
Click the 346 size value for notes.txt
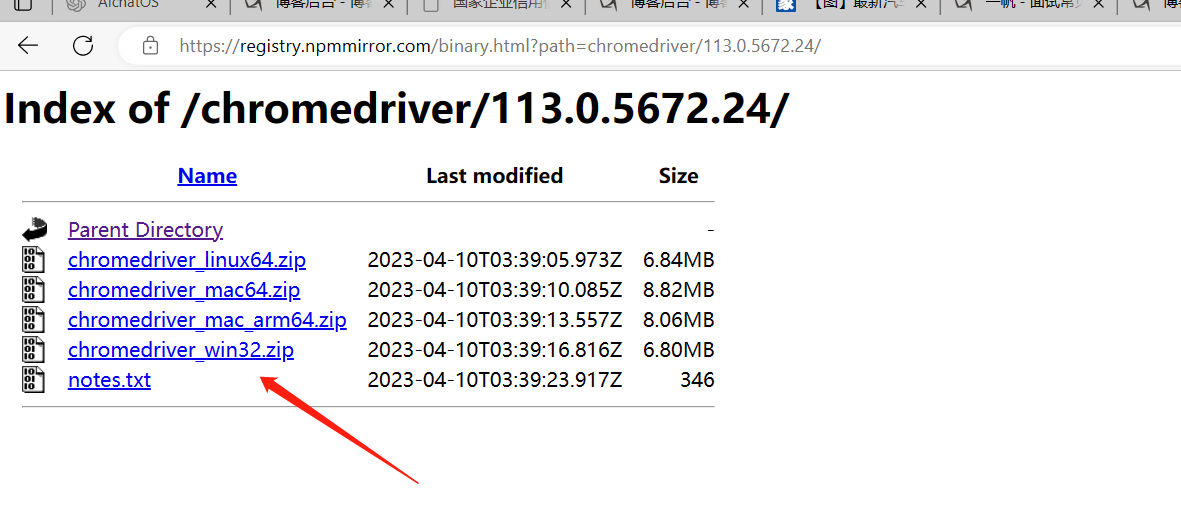pos(697,380)
